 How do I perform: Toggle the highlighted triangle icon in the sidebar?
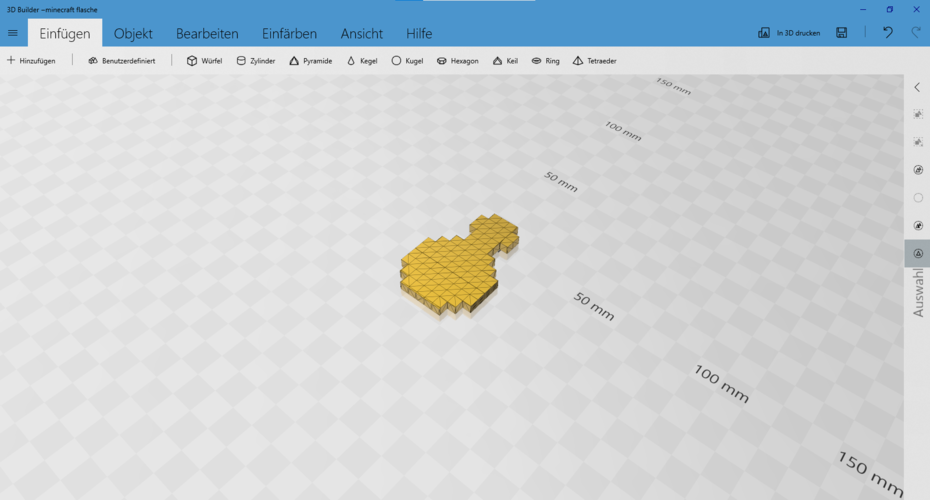tap(918, 253)
